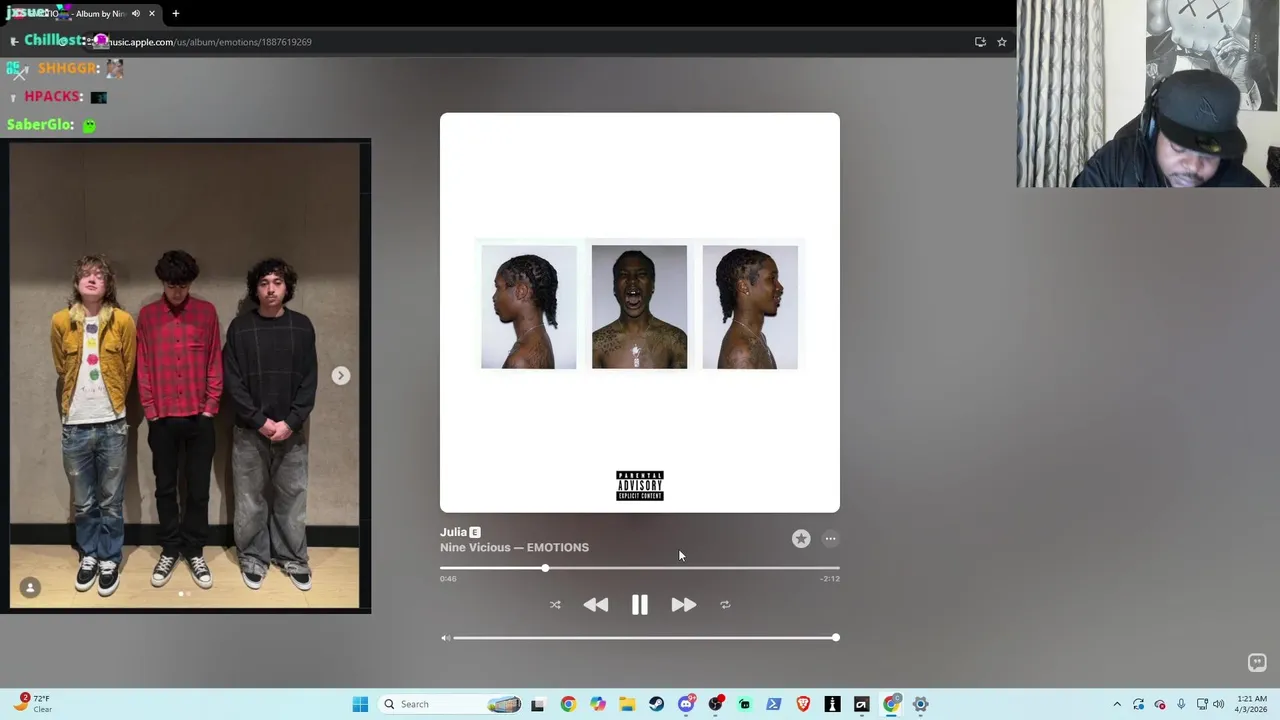The height and width of the screenshot is (720, 1280).
Task: Open a new browser tab
Action: pyautogui.click(x=176, y=14)
